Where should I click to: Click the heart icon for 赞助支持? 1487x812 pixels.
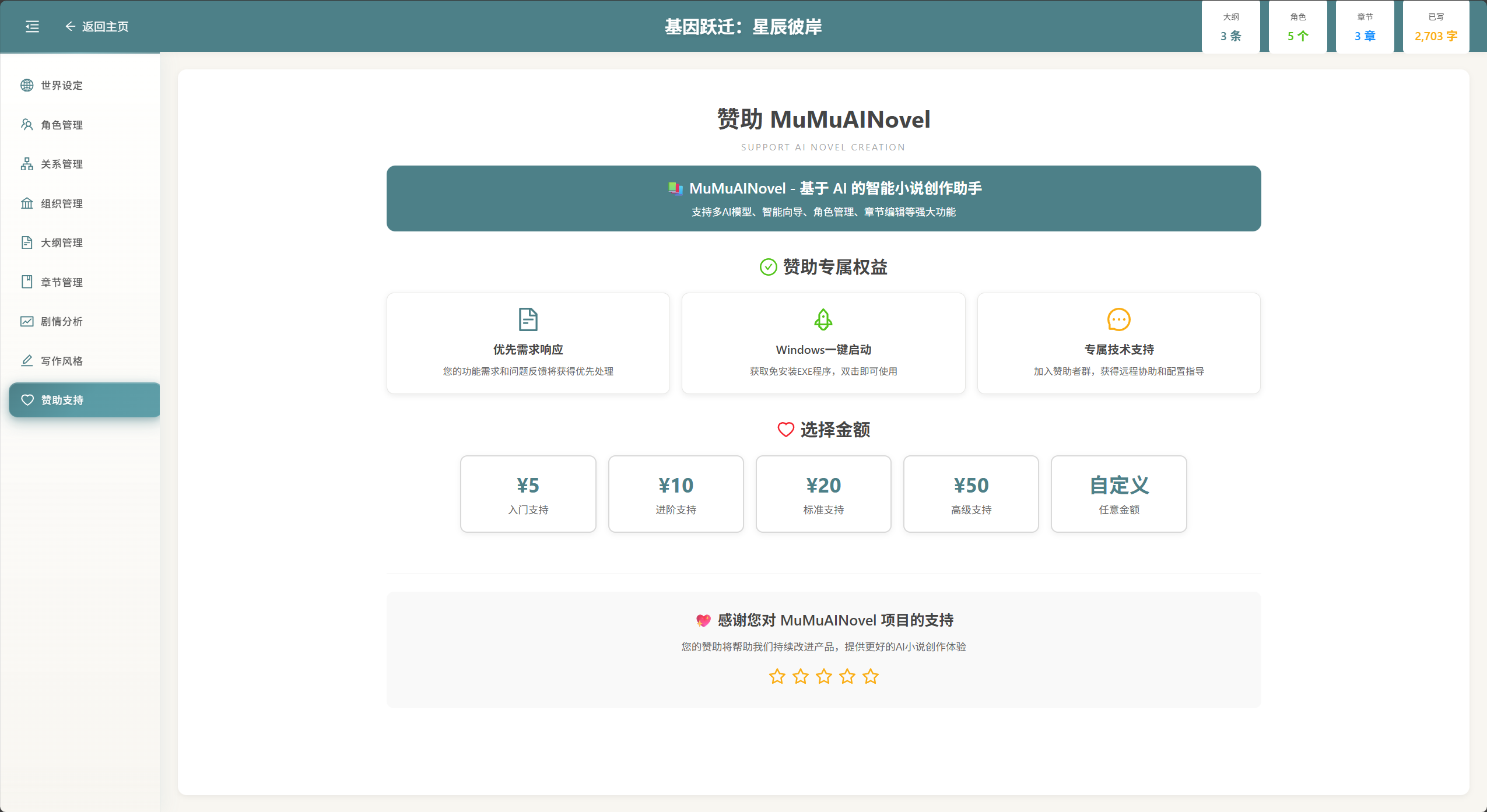coord(27,400)
